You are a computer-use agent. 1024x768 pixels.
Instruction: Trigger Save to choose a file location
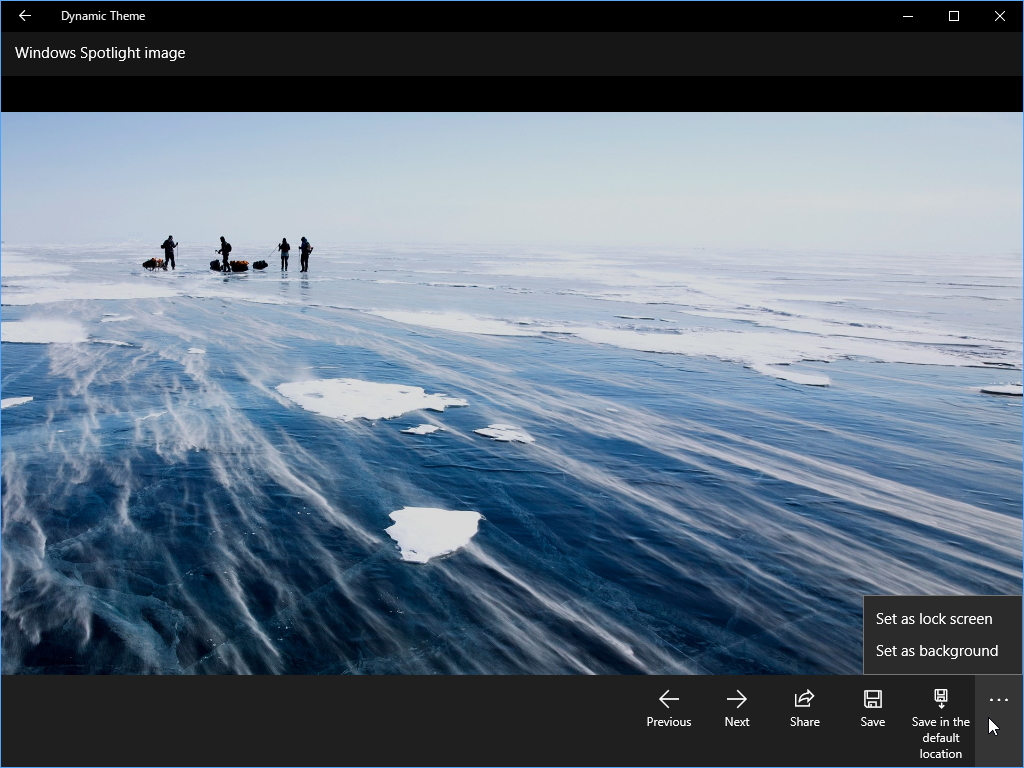(x=872, y=706)
